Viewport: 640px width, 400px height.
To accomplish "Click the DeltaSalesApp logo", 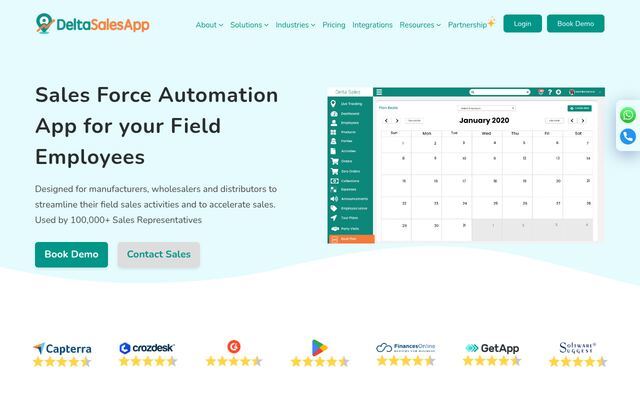I will click(x=93, y=24).
